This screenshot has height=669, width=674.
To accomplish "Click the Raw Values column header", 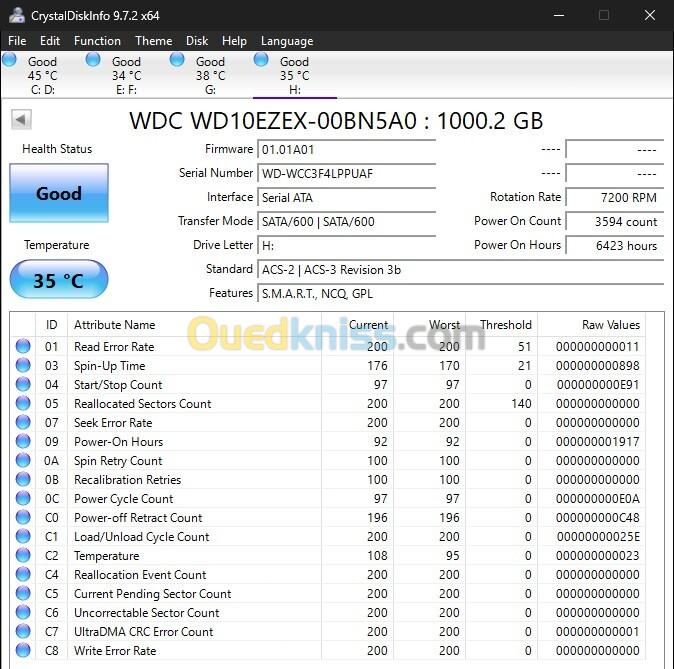I will [x=610, y=325].
